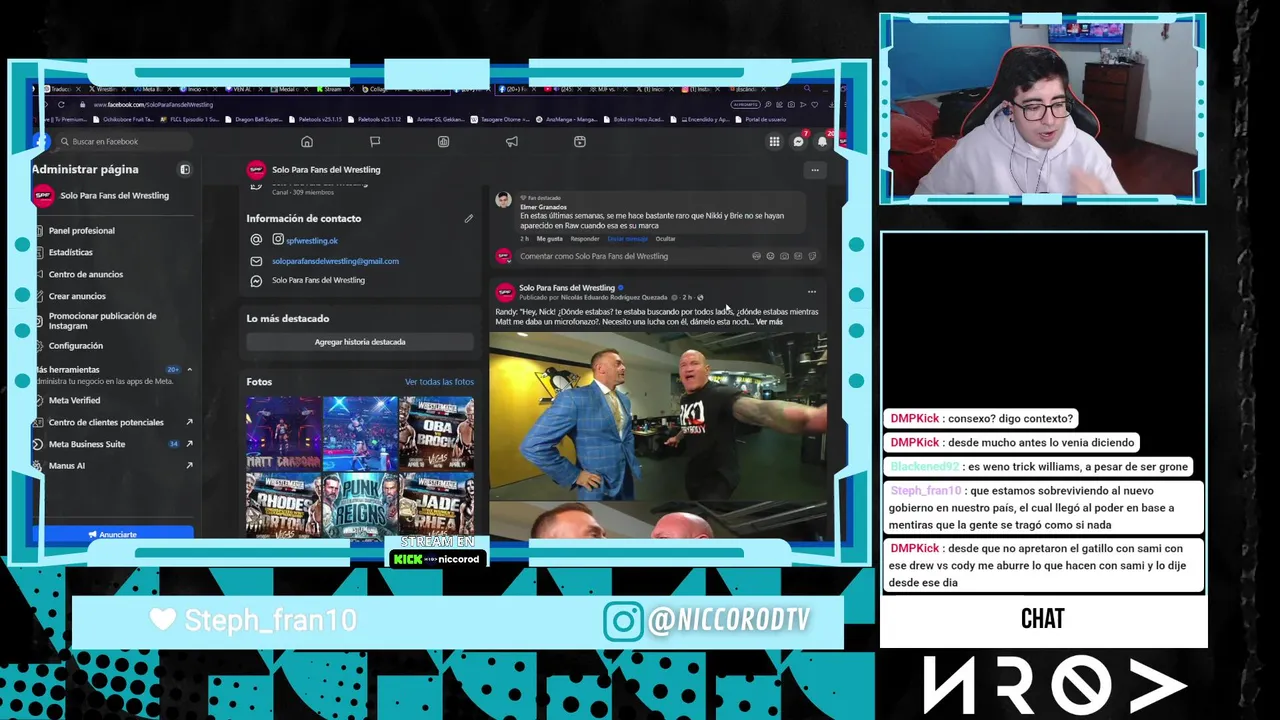Open three-dot menu on the Randy post
This screenshot has height=720, width=1280.
coord(811,292)
